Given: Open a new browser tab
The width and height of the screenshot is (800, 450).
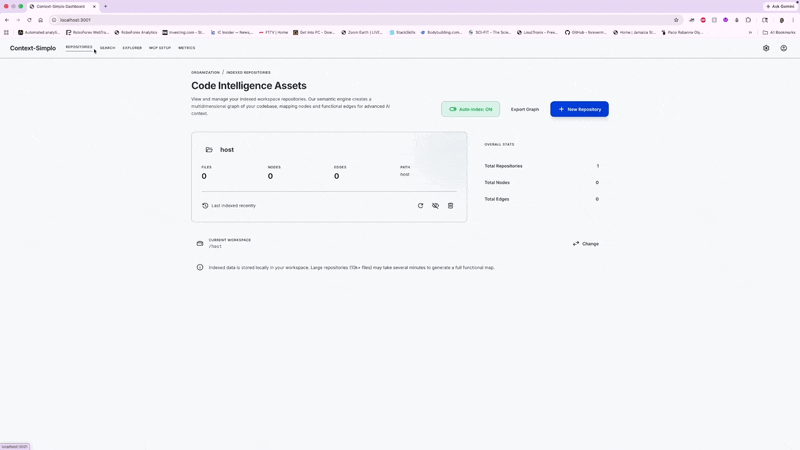Looking at the screenshot, I should click(106, 7).
